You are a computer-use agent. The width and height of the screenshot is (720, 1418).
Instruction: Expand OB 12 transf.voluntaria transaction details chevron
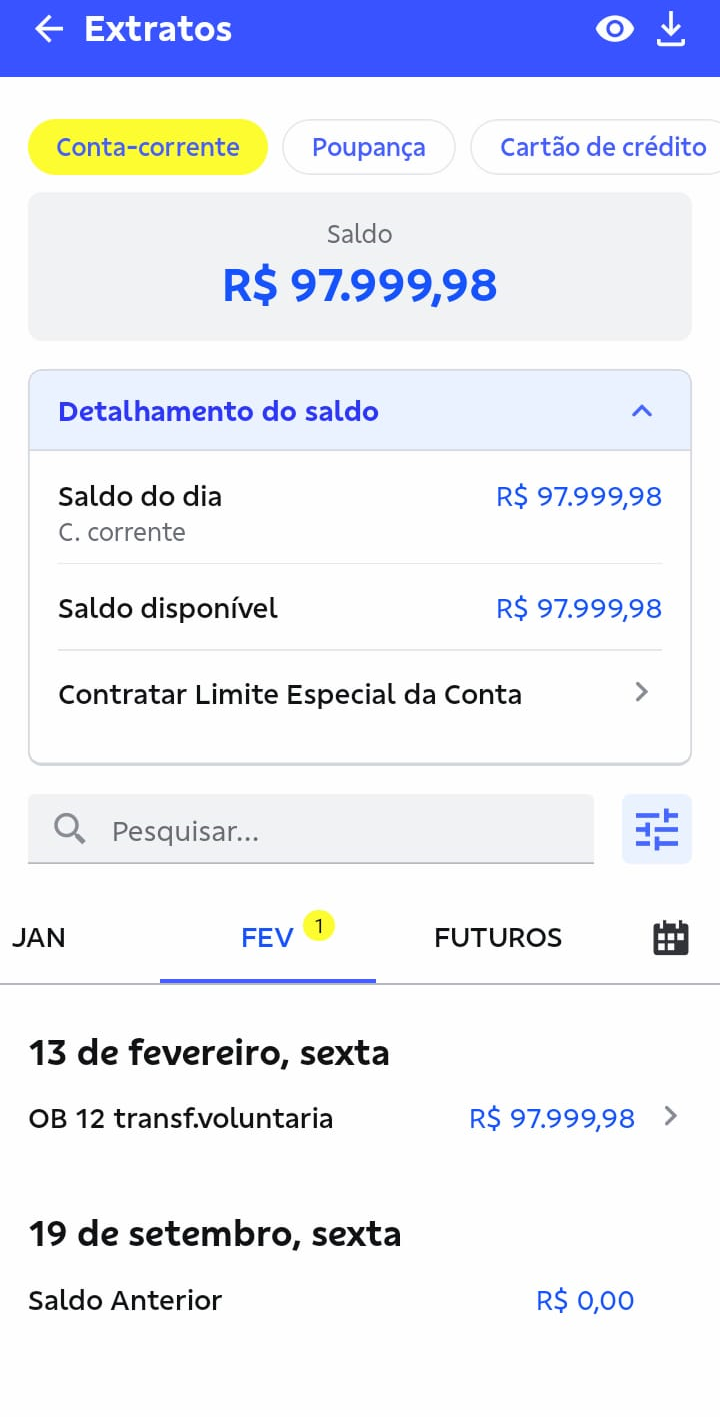pos(670,1117)
